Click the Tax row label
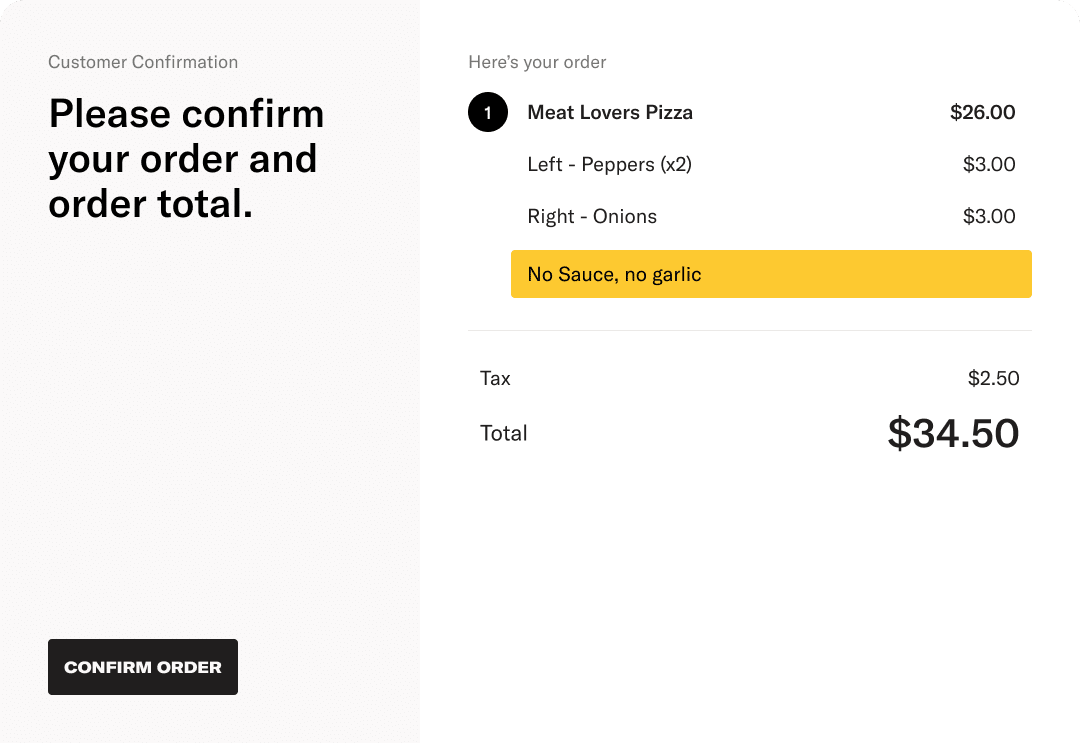This screenshot has height=743, width=1080. (x=495, y=378)
